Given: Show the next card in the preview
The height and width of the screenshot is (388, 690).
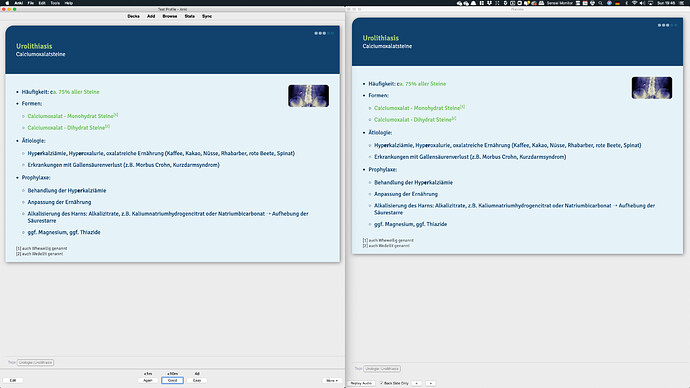Looking at the screenshot, I should [x=431, y=383].
